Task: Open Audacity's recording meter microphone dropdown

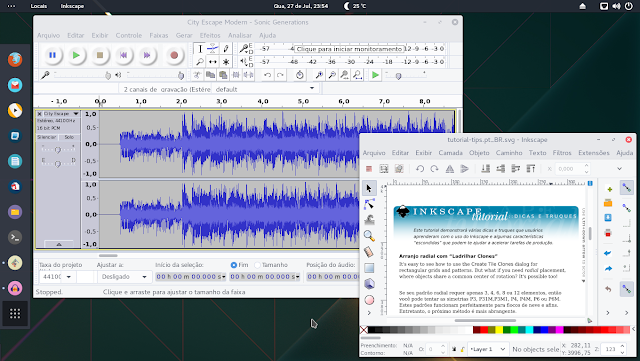Action: pos(244,49)
